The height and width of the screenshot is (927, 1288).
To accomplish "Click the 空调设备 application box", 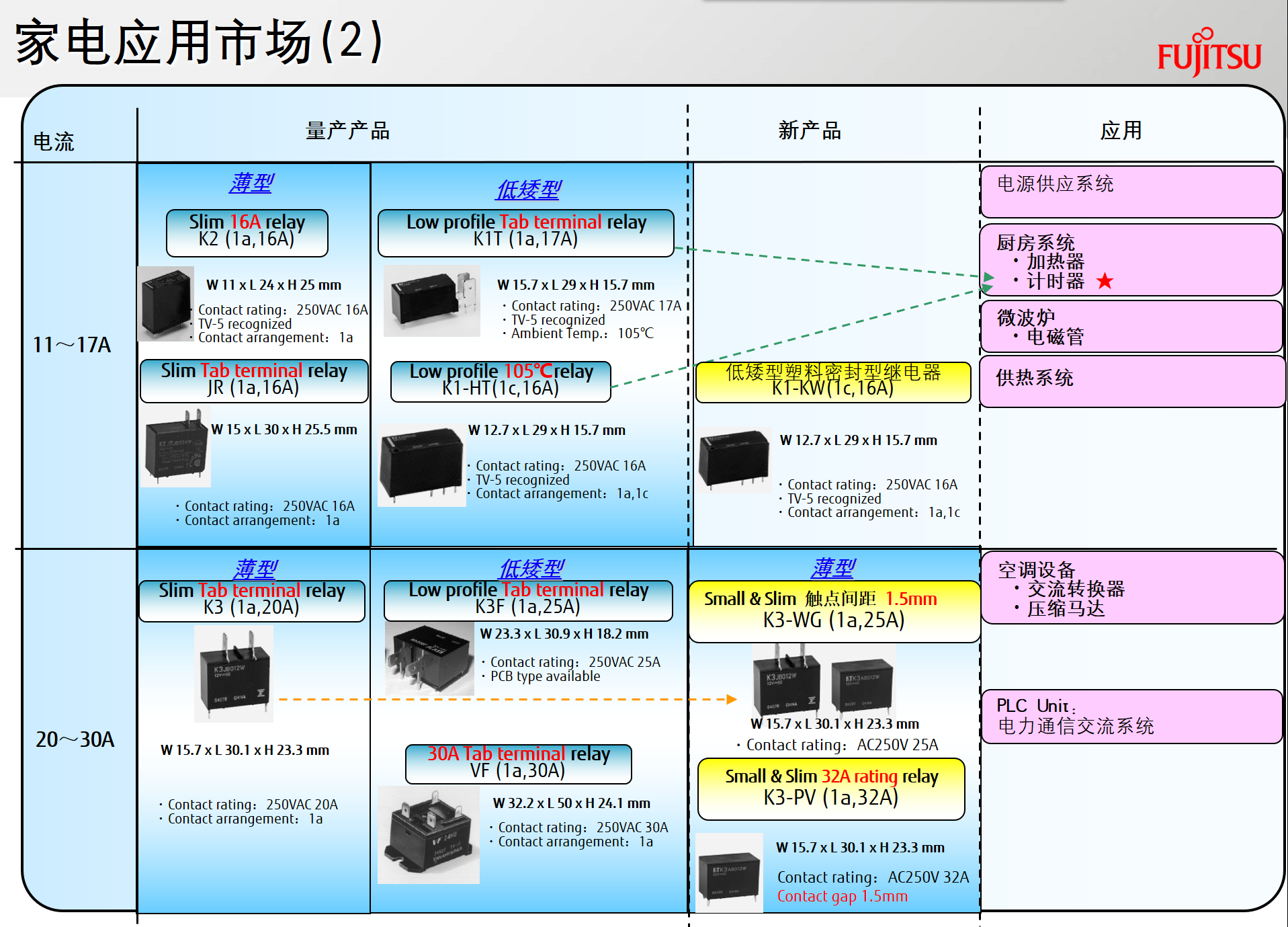I will [1132, 588].
